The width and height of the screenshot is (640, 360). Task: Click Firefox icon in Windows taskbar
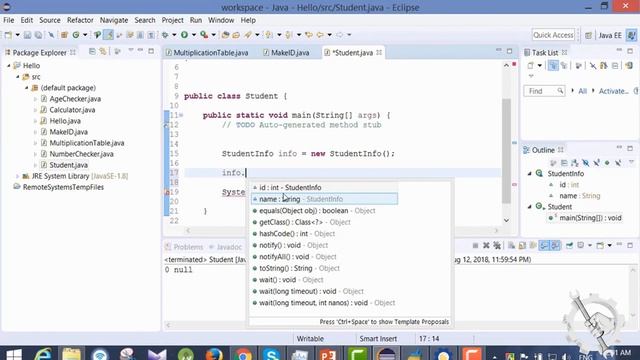(x=214, y=354)
